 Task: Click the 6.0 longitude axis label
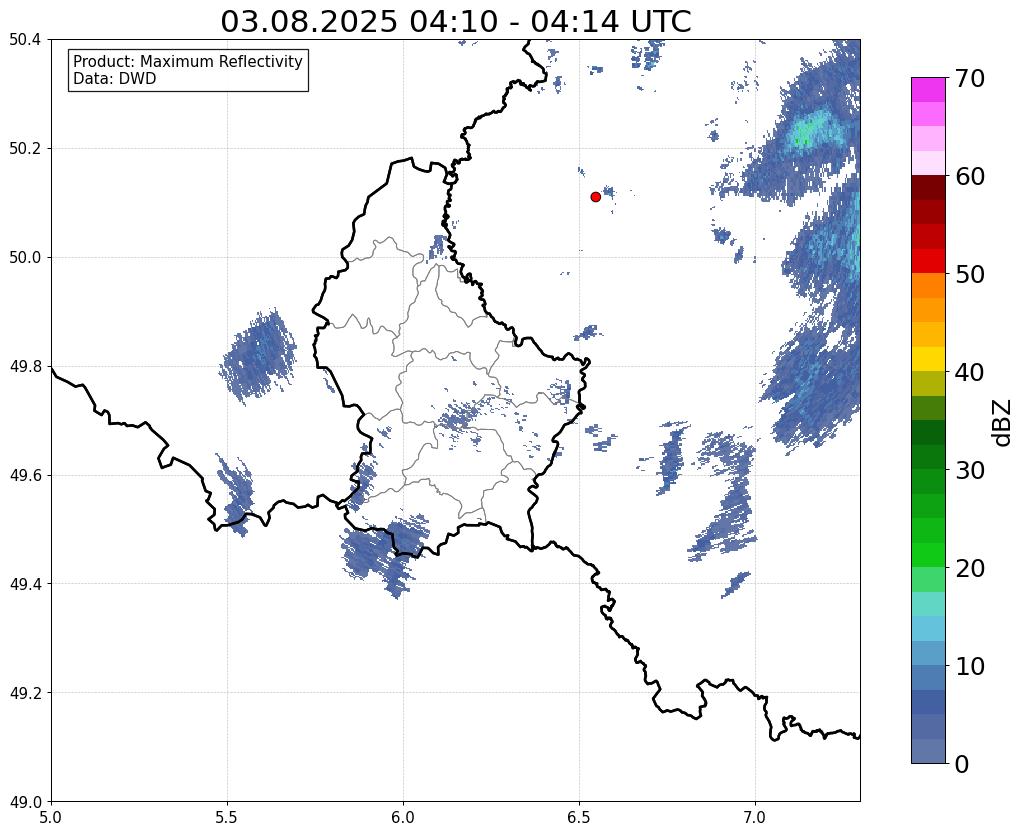(x=403, y=817)
